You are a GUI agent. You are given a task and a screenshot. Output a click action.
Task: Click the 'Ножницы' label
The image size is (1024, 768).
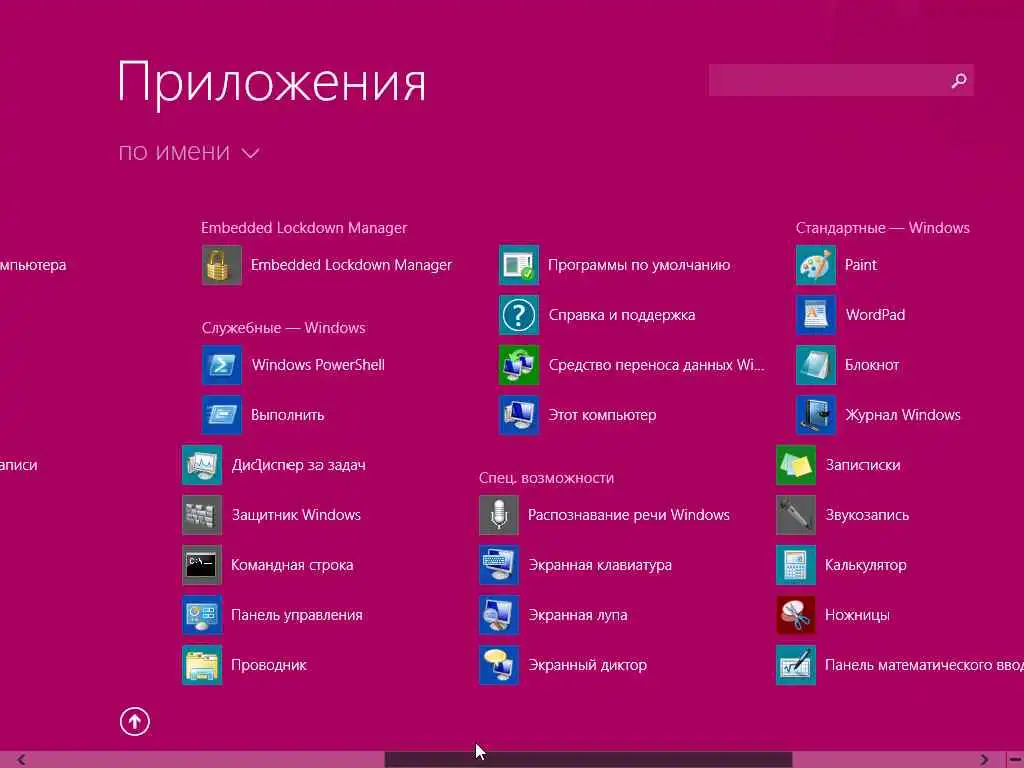click(x=857, y=615)
